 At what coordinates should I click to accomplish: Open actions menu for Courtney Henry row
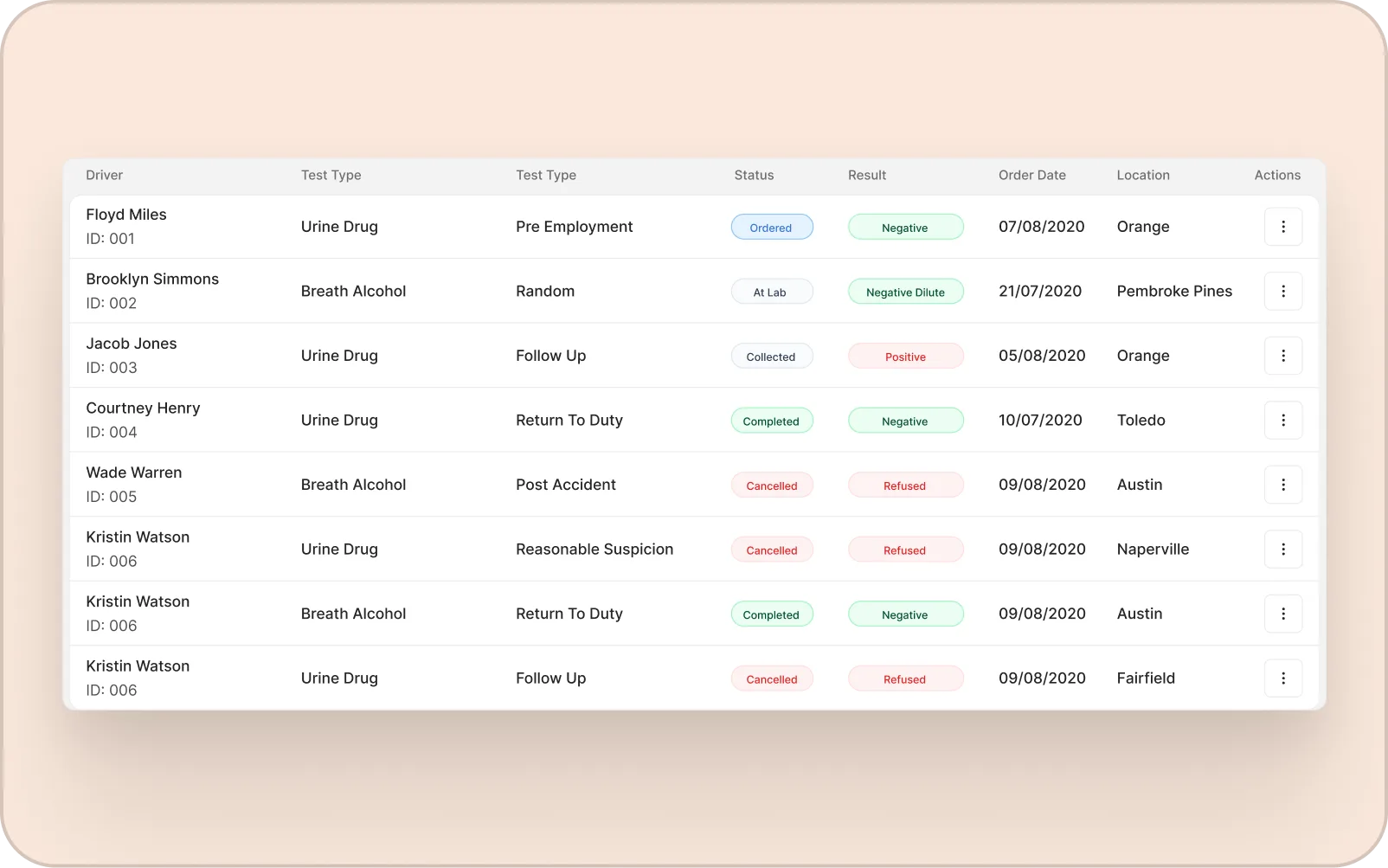pyautogui.click(x=1283, y=421)
